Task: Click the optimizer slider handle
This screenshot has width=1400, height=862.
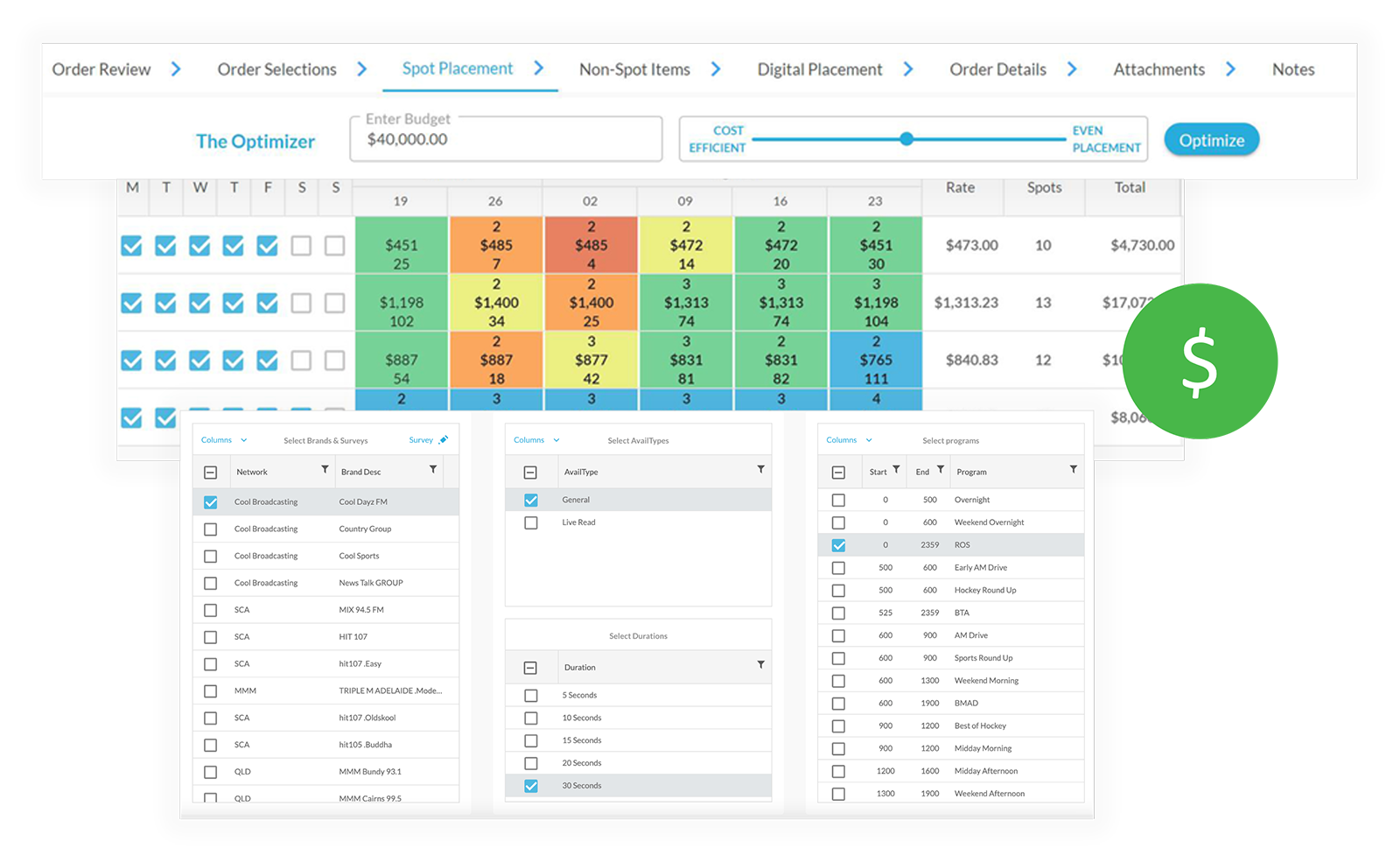Action: click(x=906, y=138)
